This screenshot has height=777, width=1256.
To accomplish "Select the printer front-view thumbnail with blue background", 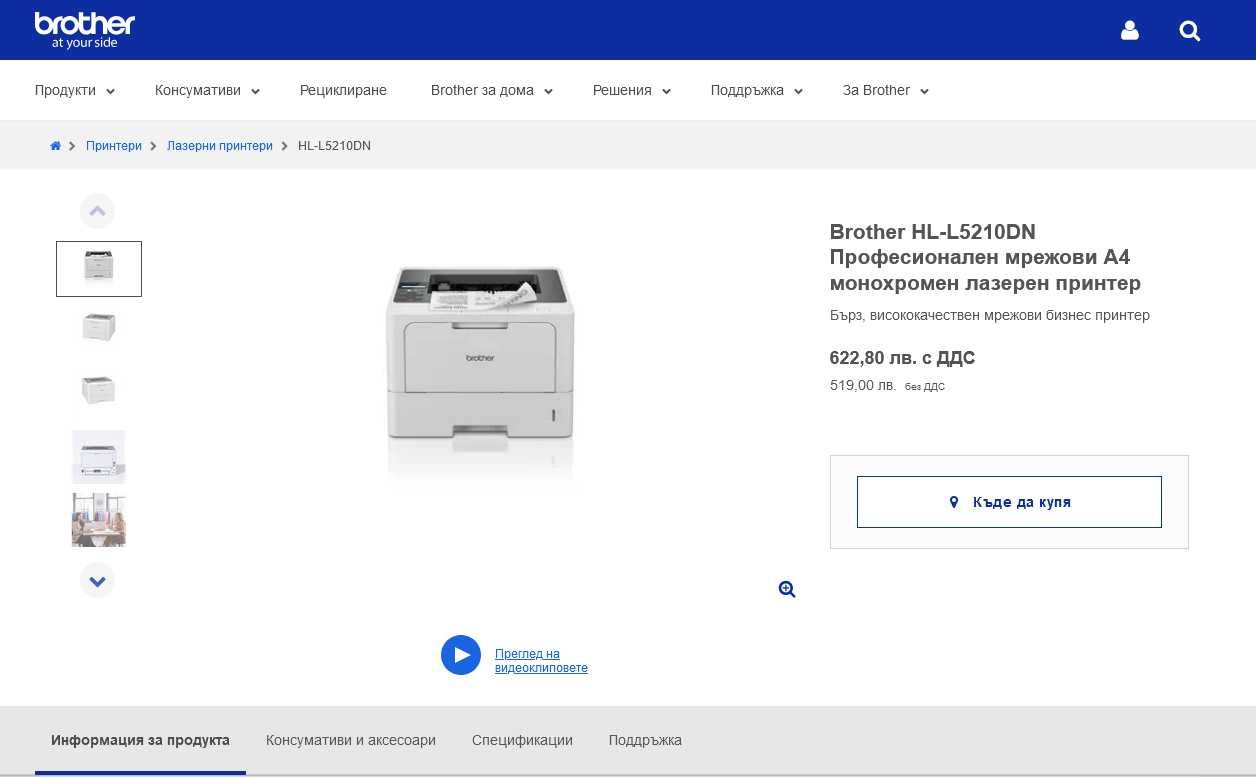I will [x=99, y=457].
